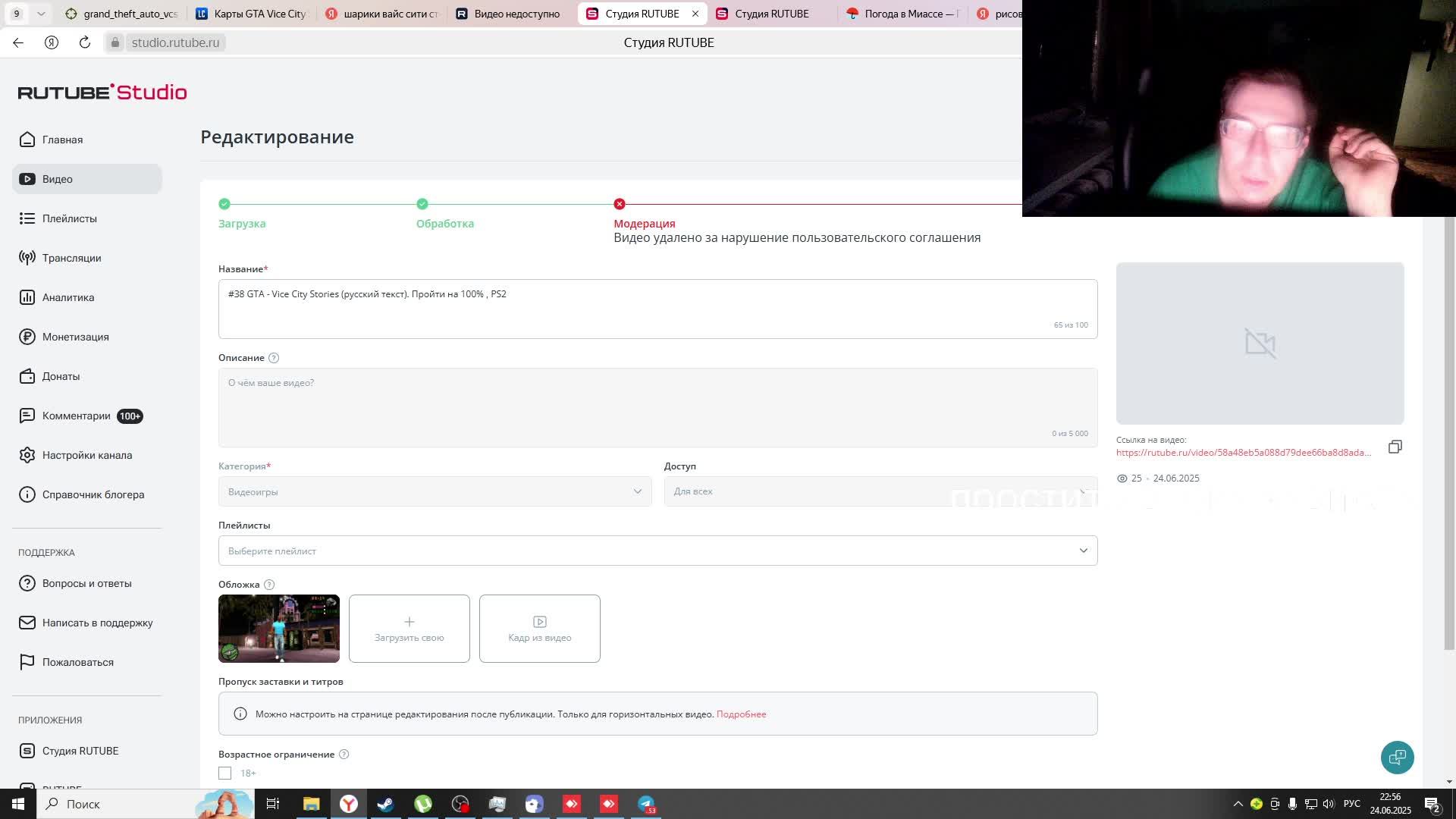Open the rutube.ru video link
The width and height of the screenshot is (1456, 819).
tap(1244, 453)
